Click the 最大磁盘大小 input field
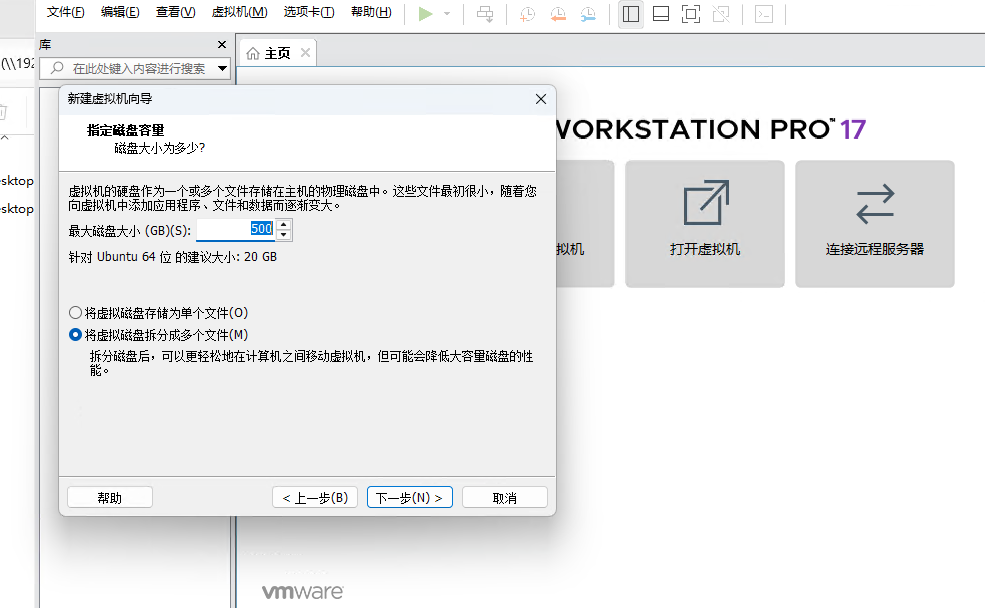This screenshot has width=985, height=608. pyautogui.click(x=236, y=230)
